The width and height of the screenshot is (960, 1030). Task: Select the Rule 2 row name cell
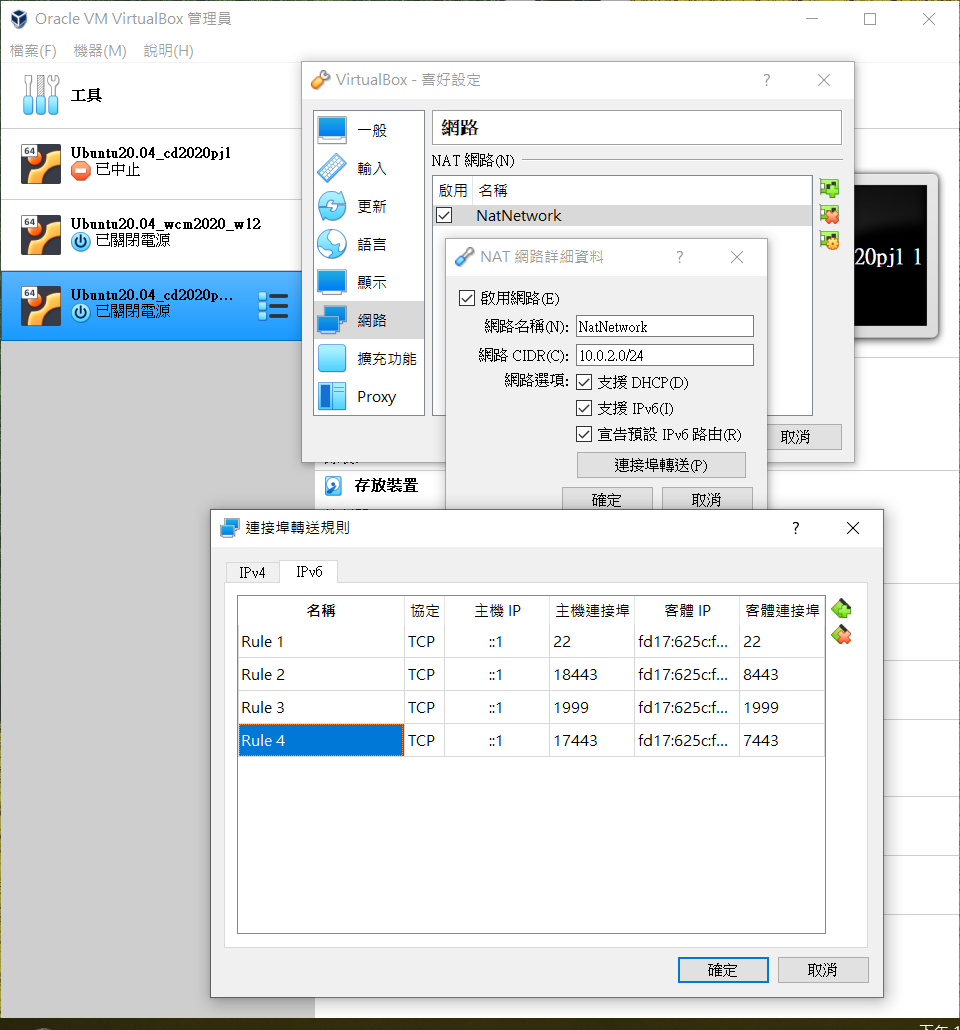320,675
